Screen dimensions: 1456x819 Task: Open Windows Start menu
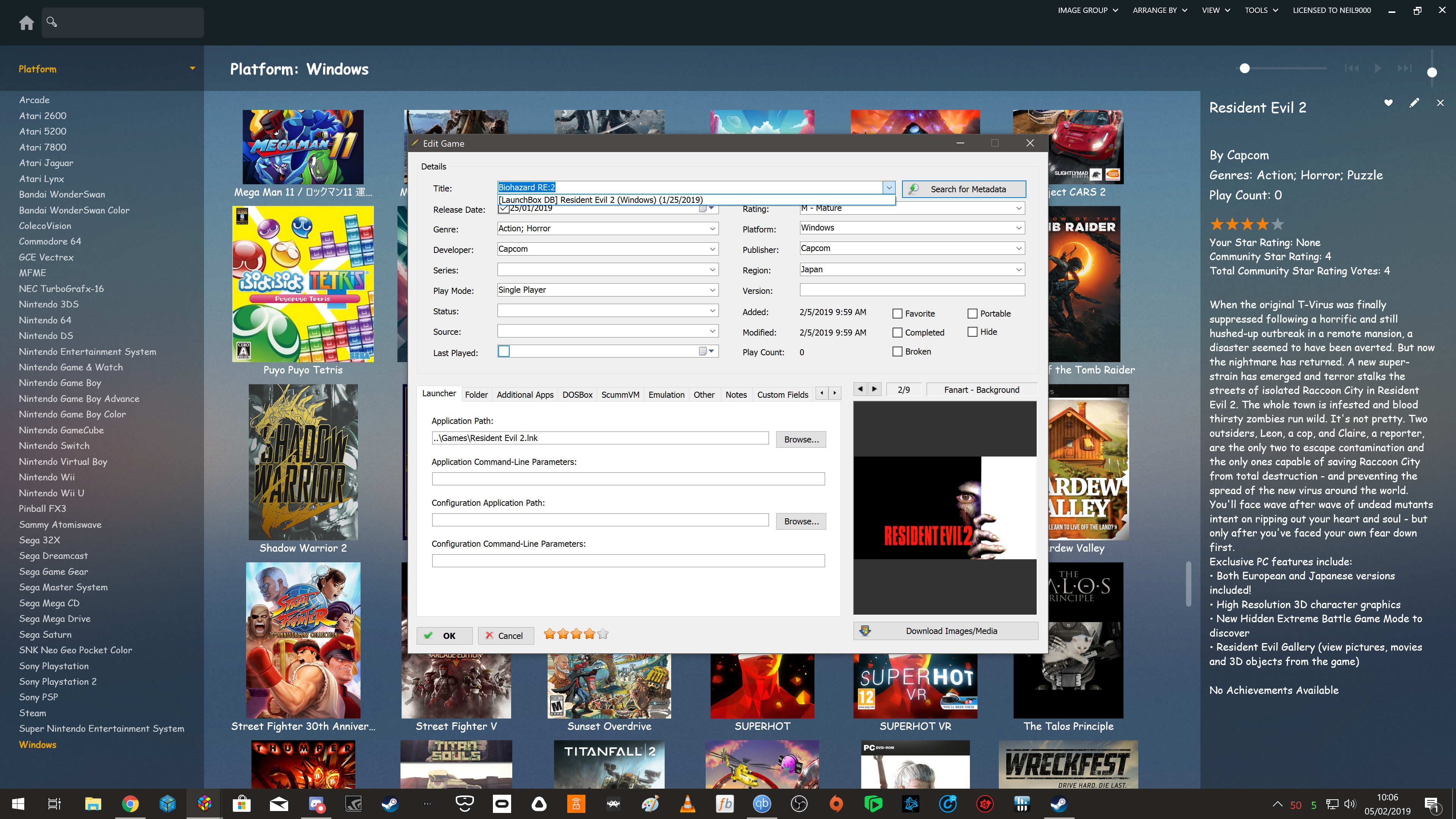pyautogui.click(x=17, y=804)
